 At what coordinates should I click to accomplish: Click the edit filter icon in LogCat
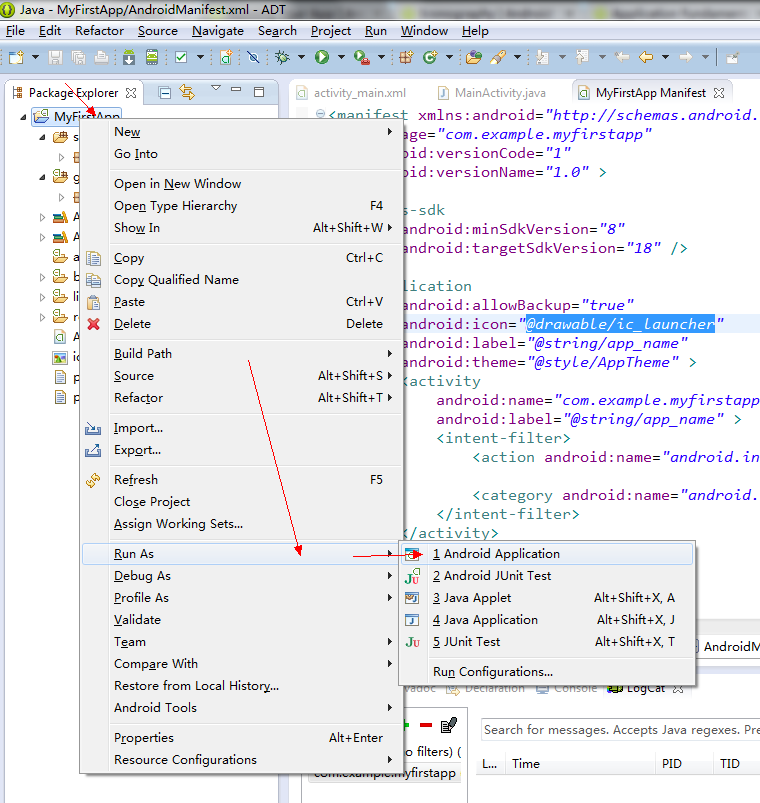click(x=449, y=725)
